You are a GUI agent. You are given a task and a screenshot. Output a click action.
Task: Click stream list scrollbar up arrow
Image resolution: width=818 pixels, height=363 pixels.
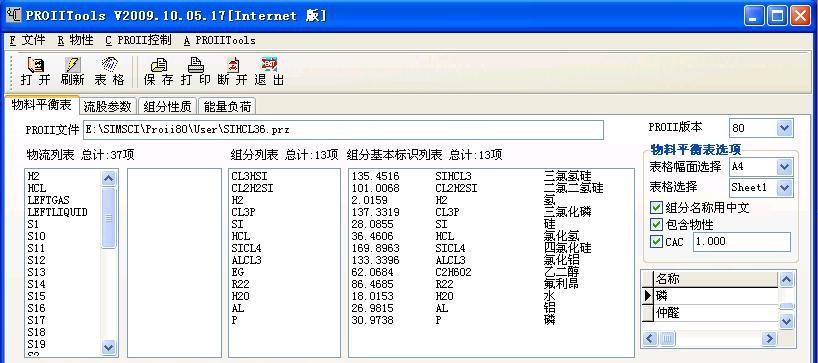109,178
